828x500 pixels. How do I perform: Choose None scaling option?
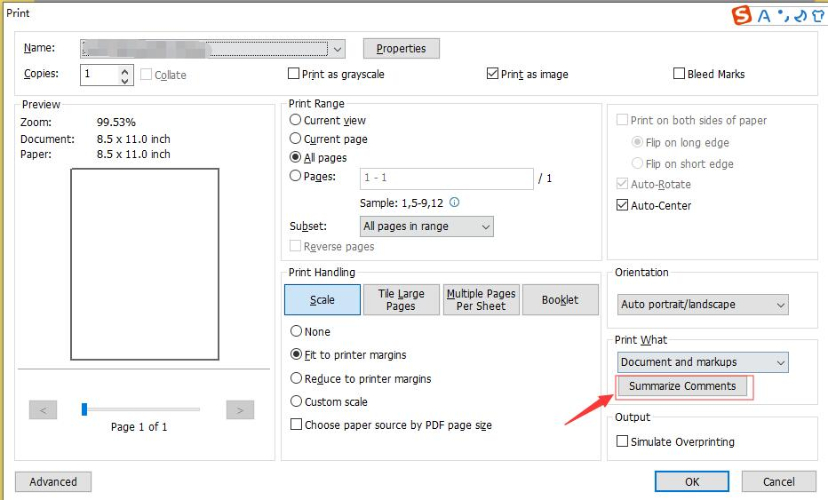(296, 331)
